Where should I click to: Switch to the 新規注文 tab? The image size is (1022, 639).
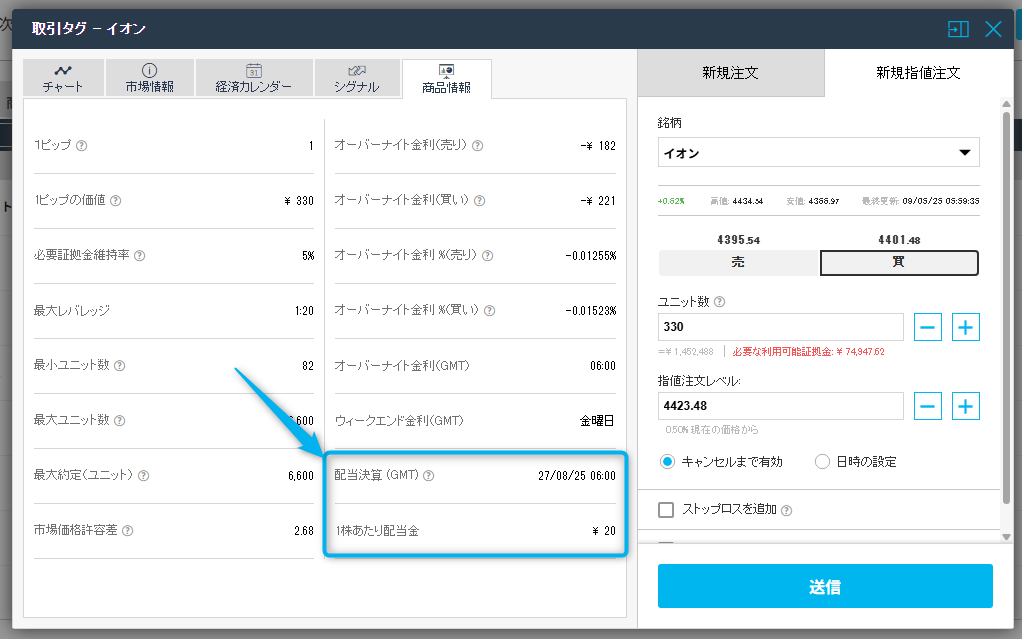[x=731, y=73]
